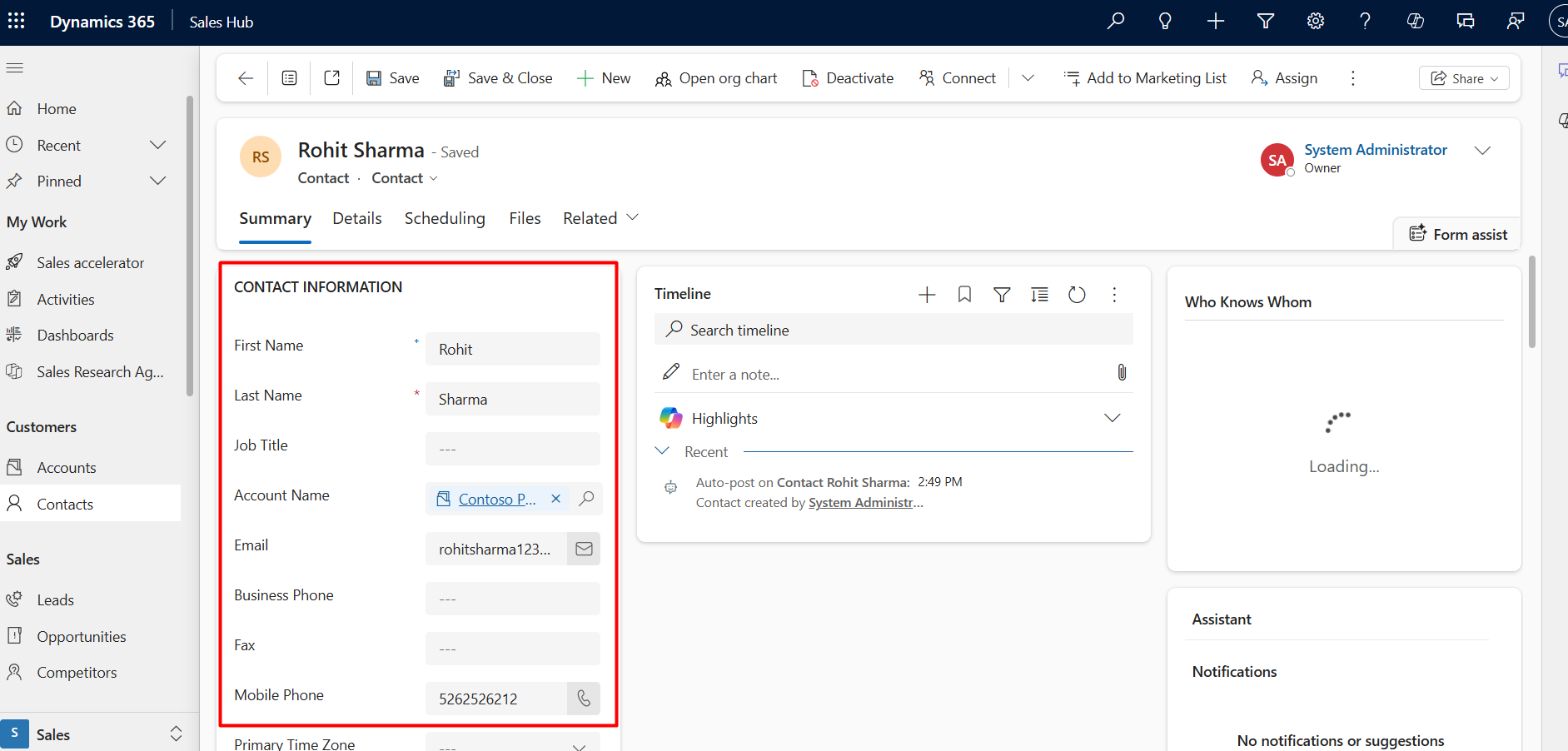Open the Contoso account link
Screen dimensions: 1568x751
click(x=496, y=500)
